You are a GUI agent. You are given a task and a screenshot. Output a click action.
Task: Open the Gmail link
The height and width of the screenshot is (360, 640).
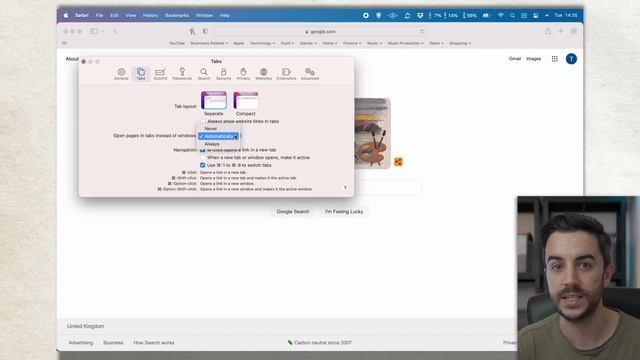tap(515, 59)
